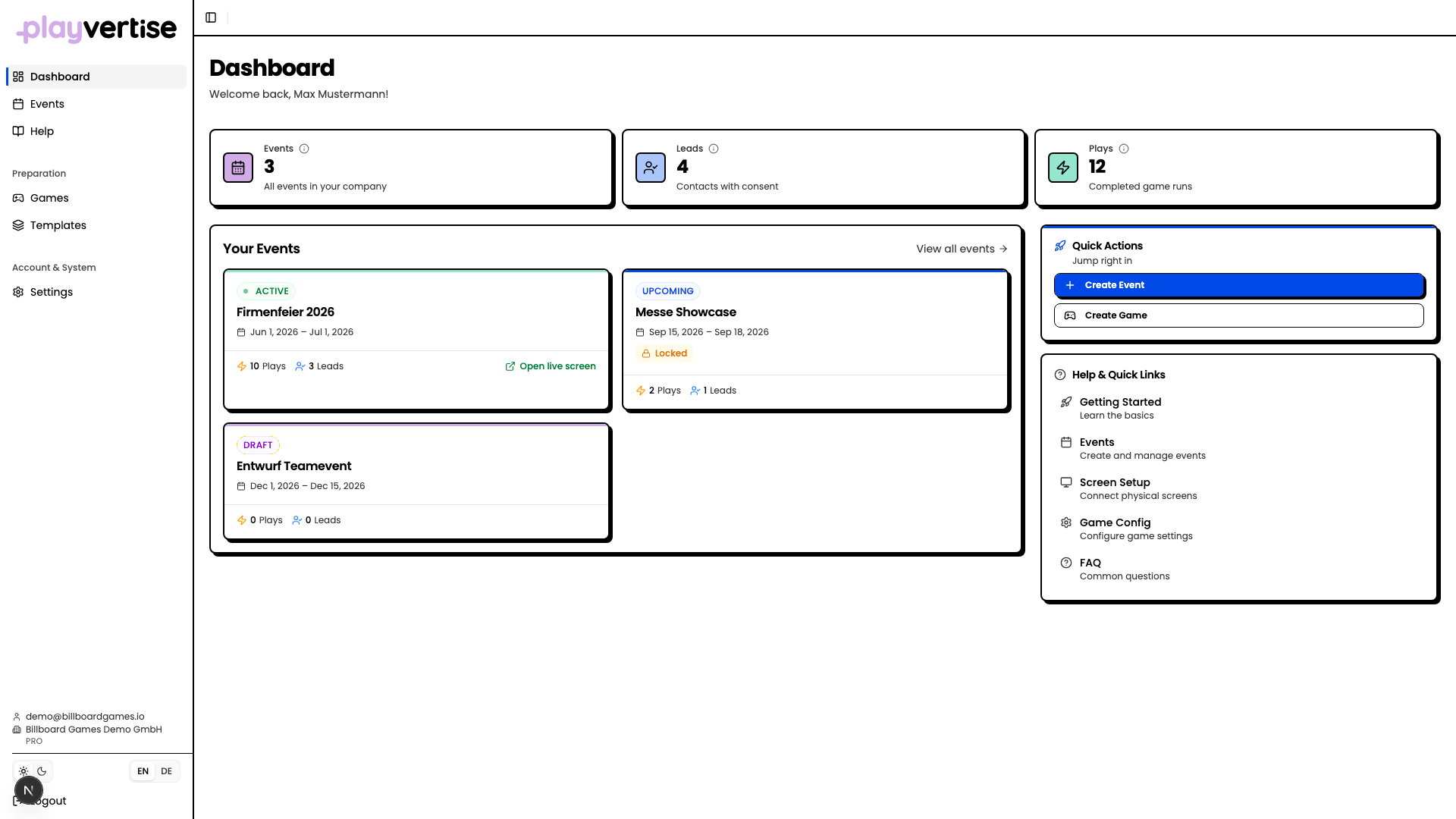Click the Screen Setup monitor icon
This screenshot has width=1456, height=819.
(1066, 482)
